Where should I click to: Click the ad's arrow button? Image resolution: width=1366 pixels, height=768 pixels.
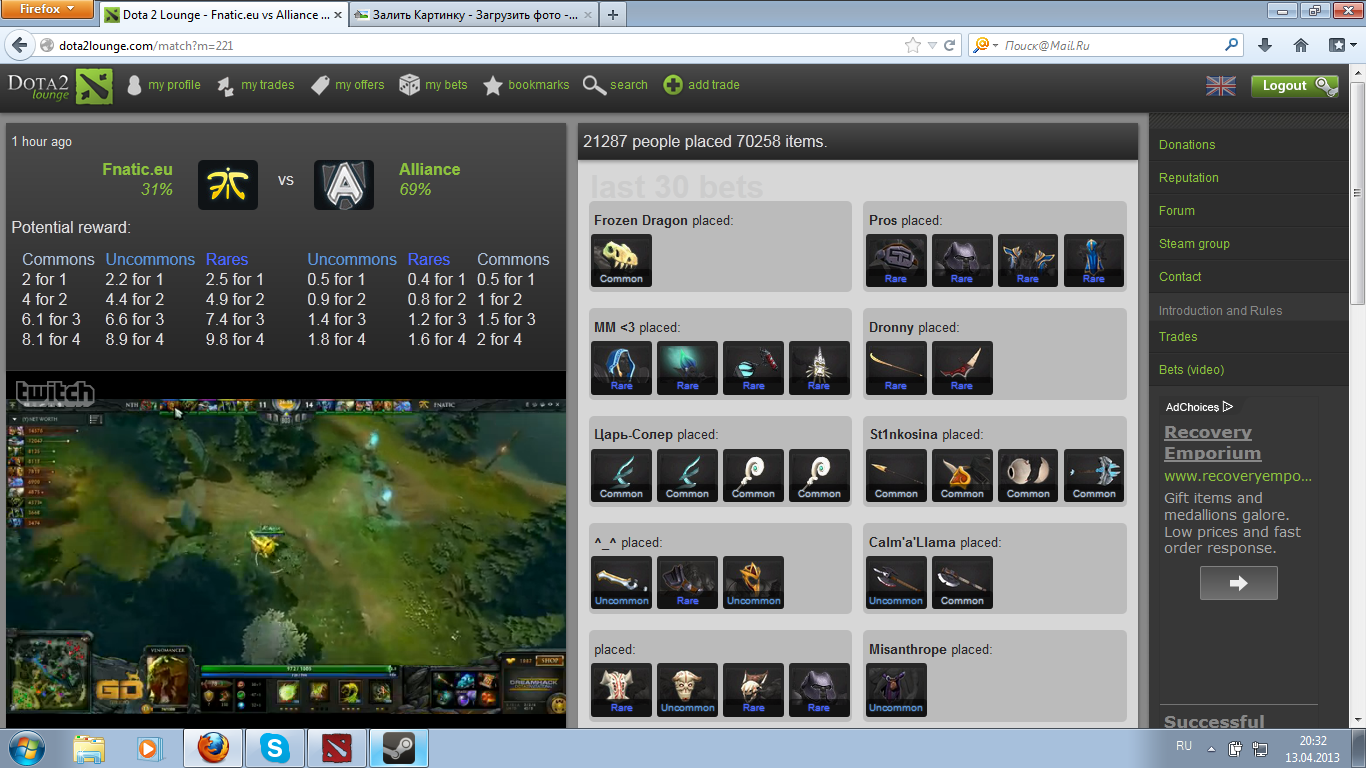point(1239,583)
